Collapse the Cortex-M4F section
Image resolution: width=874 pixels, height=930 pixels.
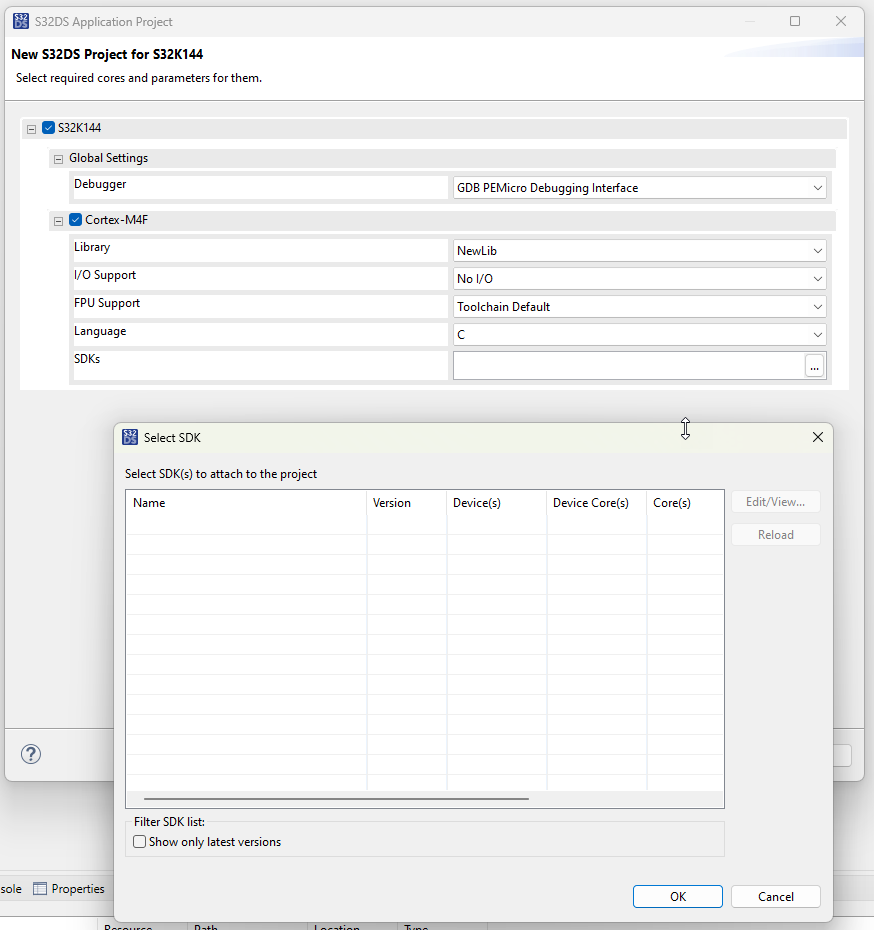pos(58,219)
